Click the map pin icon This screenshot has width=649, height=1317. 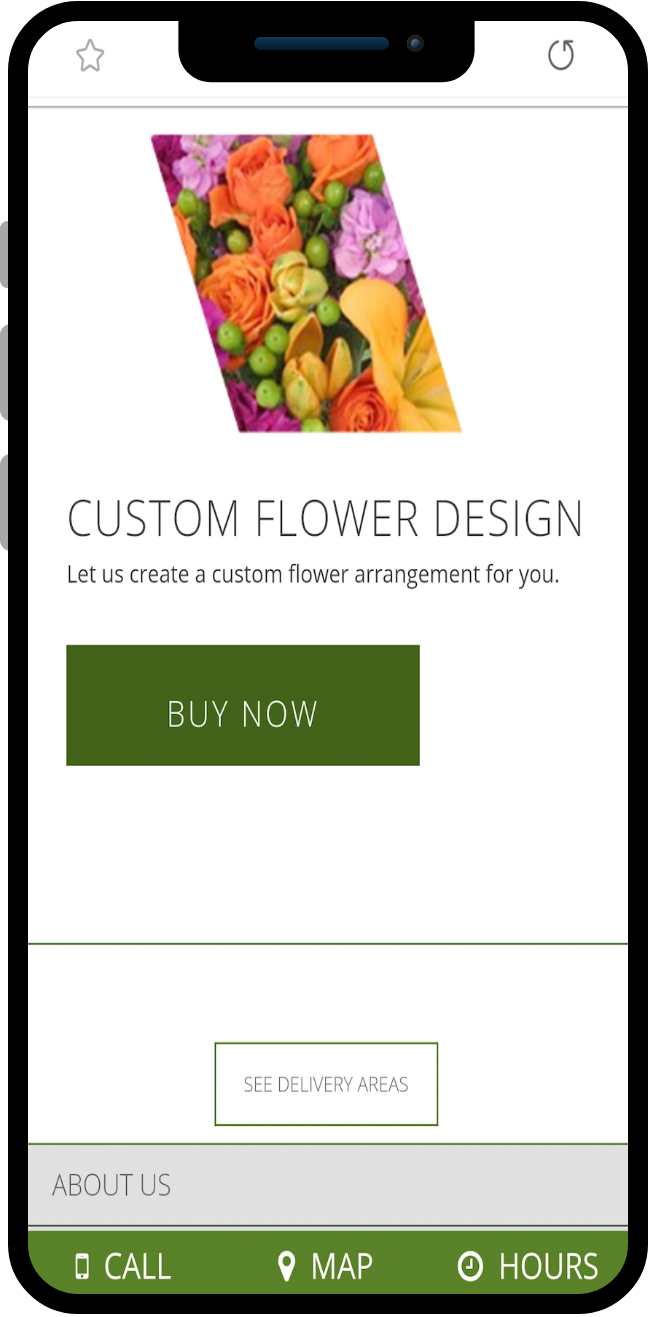coord(286,1266)
